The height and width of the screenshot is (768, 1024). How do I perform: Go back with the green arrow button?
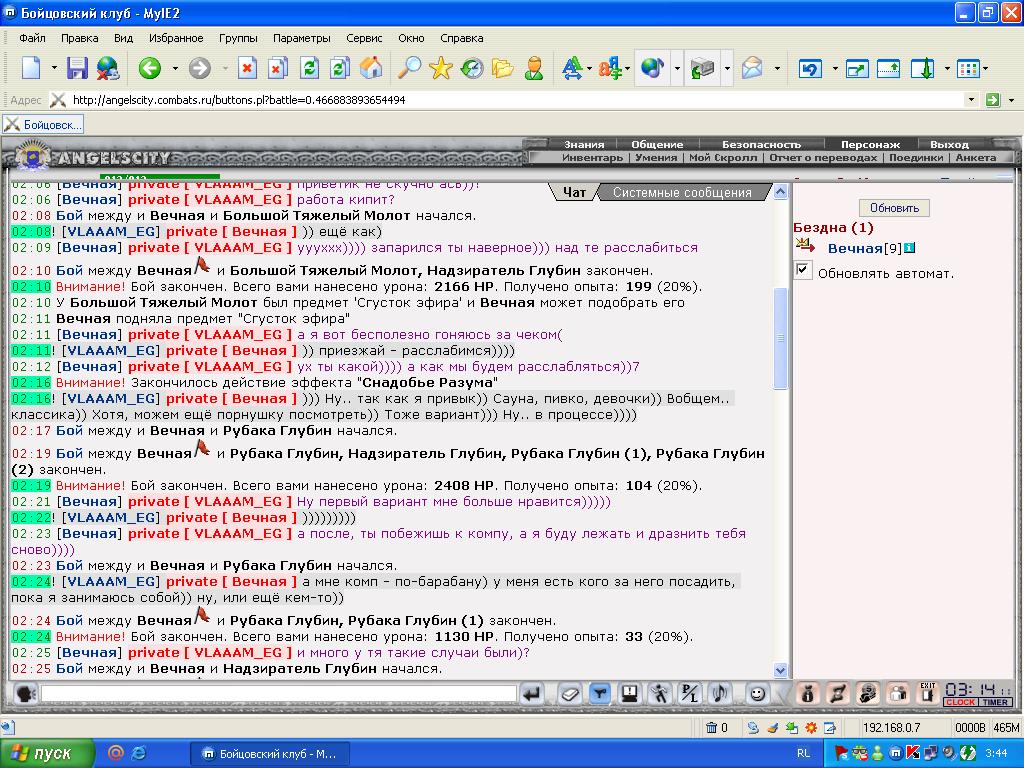click(150, 67)
